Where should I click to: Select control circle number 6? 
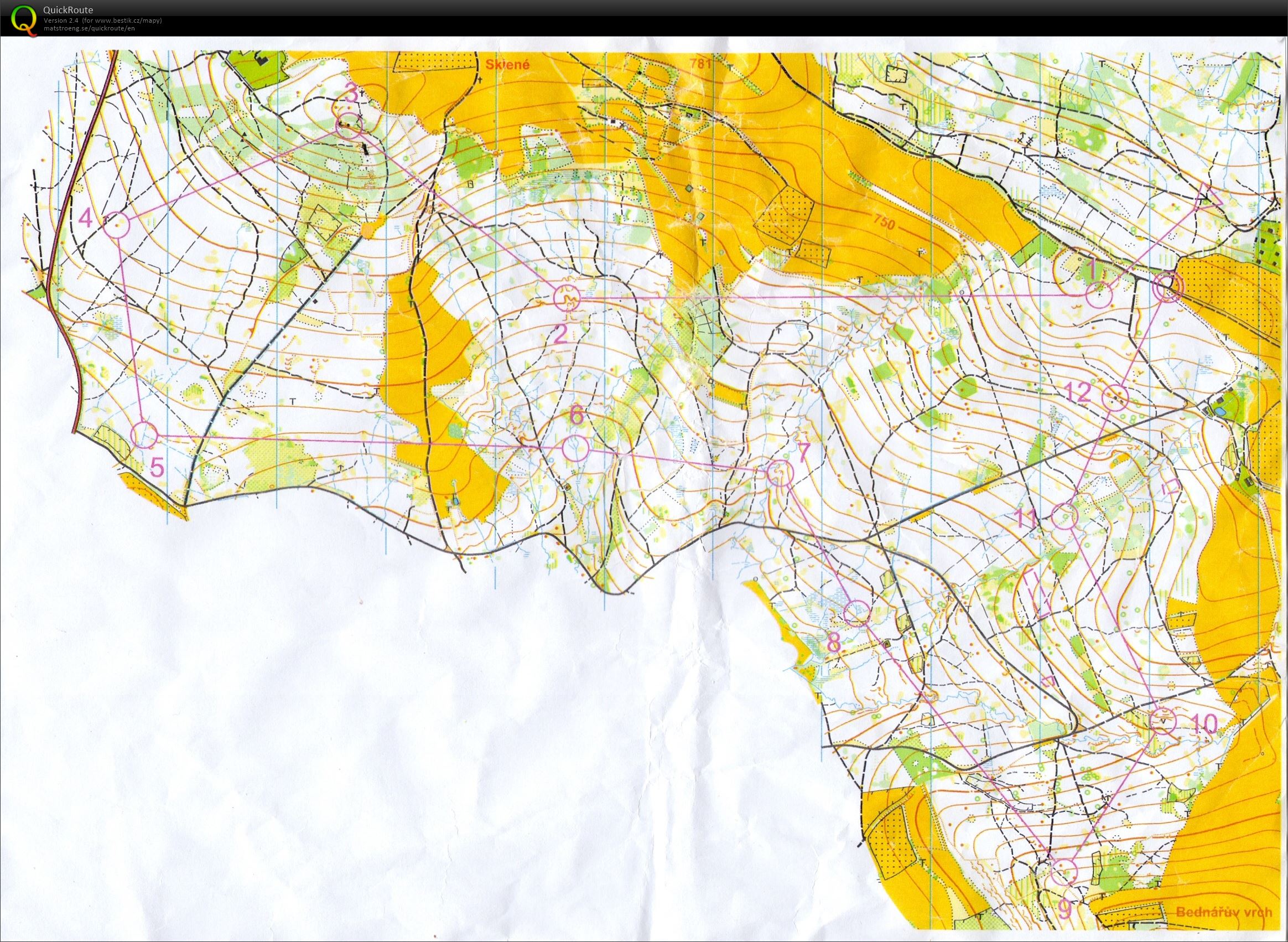click(575, 449)
